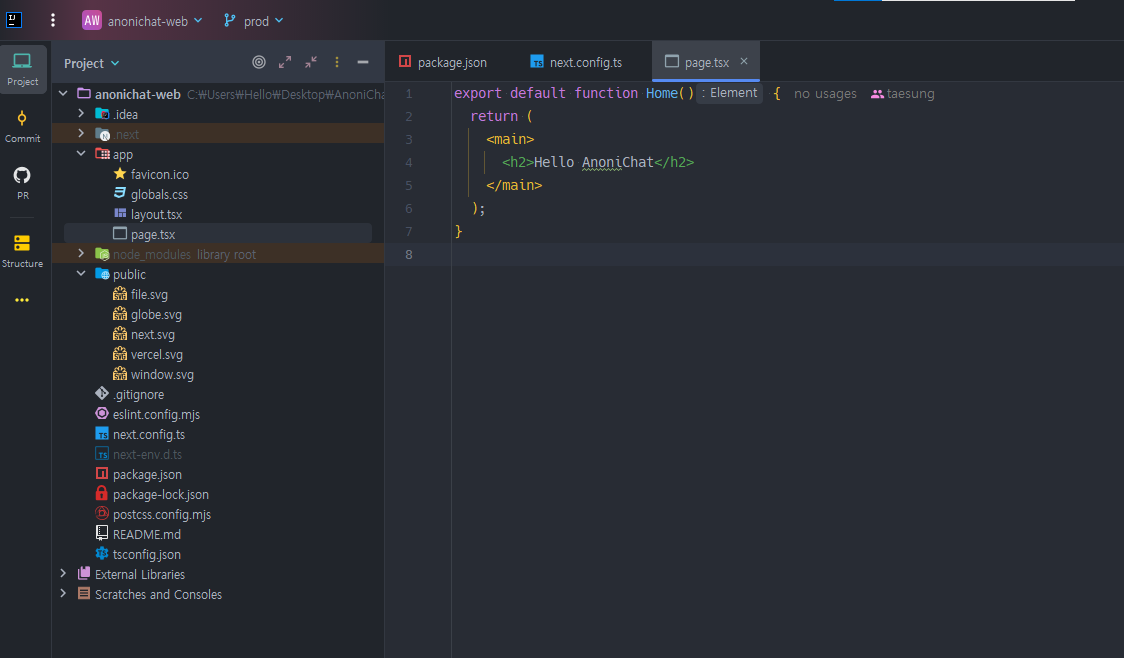Collapse the public folder
The height and width of the screenshot is (658, 1124).
pyautogui.click(x=81, y=274)
